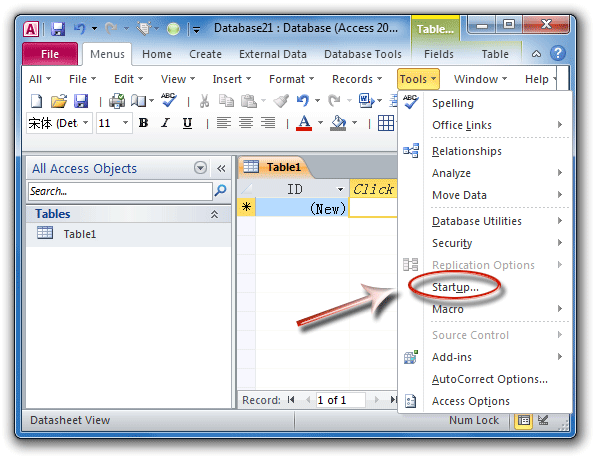
Task: Switch to the Home ribbon tab
Action: [157, 54]
